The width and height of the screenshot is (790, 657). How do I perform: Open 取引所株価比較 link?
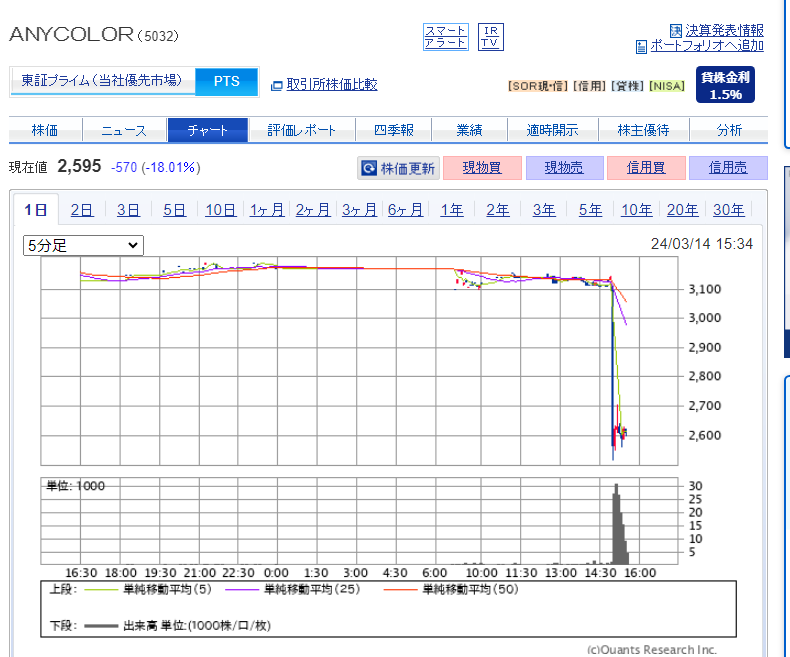pos(332,84)
